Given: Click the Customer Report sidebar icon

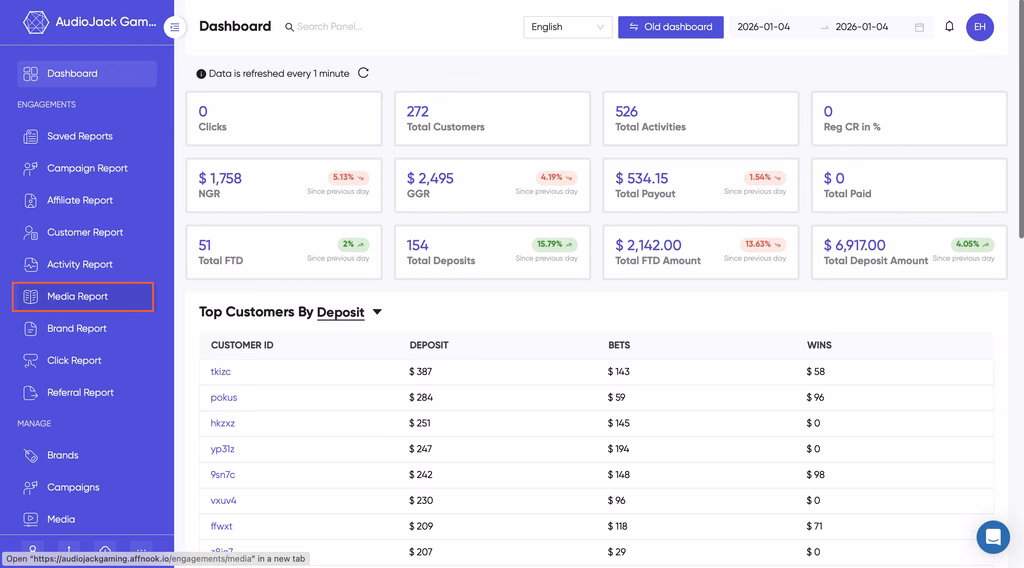Looking at the screenshot, I should (x=31, y=232).
